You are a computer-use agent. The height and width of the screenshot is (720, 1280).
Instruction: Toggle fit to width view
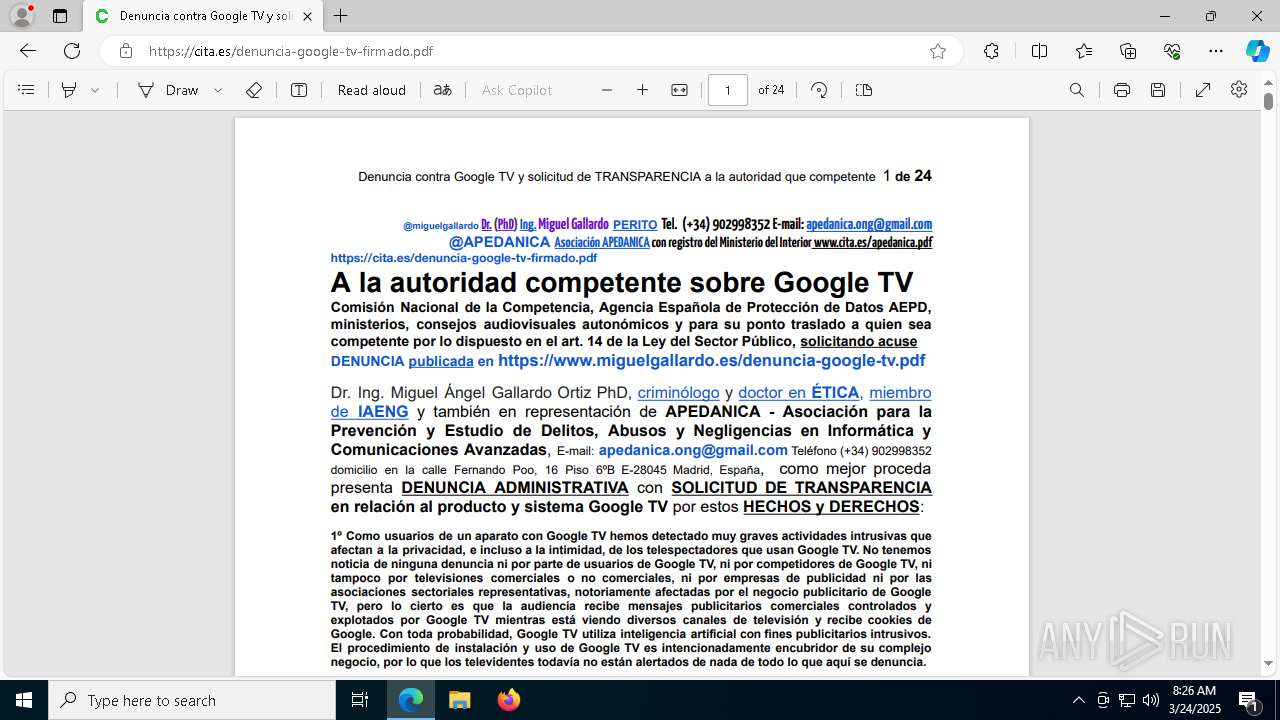tap(679, 90)
